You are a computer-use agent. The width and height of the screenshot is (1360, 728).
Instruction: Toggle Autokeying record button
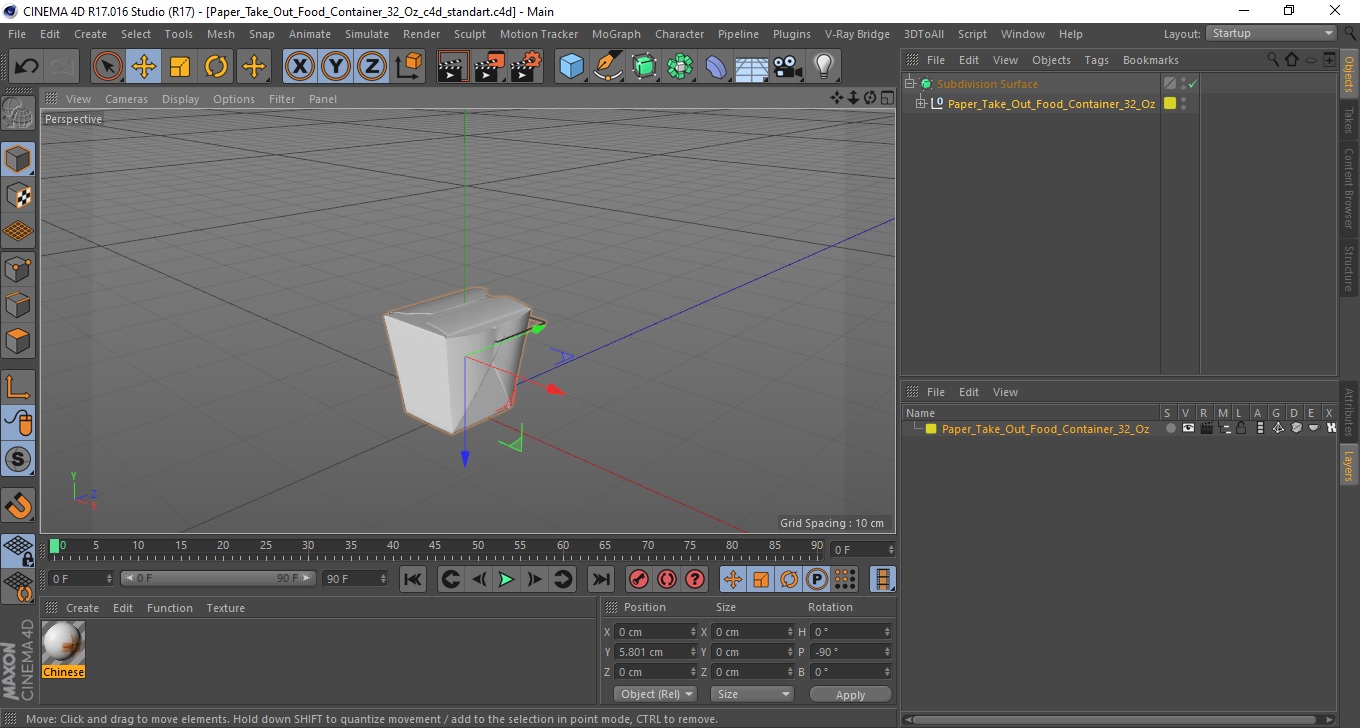(667, 579)
